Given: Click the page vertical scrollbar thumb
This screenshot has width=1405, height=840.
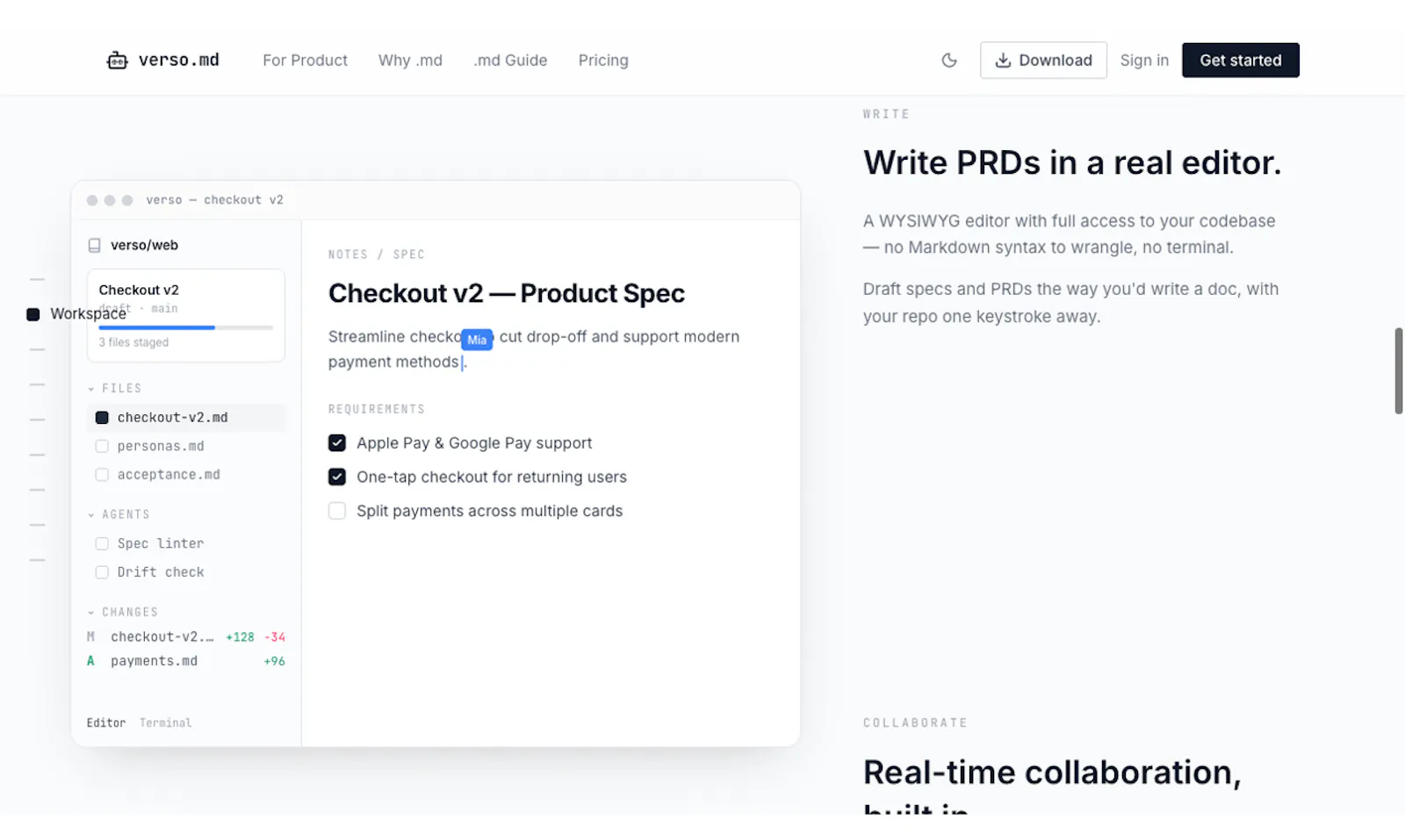Looking at the screenshot, I should tap(1399, 370).
